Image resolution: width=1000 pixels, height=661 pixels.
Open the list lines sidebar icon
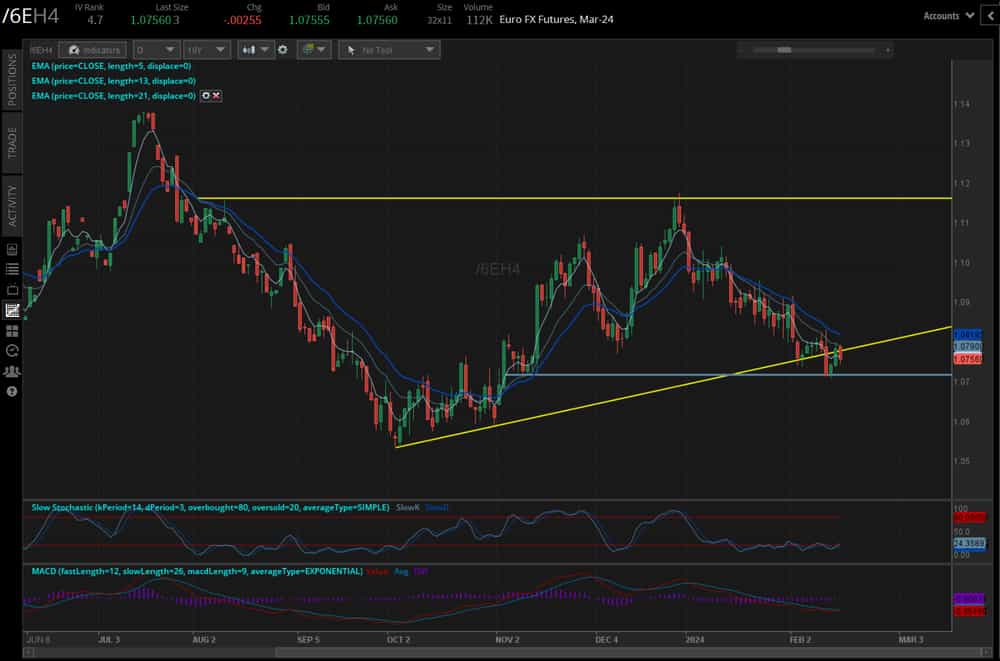12,269
